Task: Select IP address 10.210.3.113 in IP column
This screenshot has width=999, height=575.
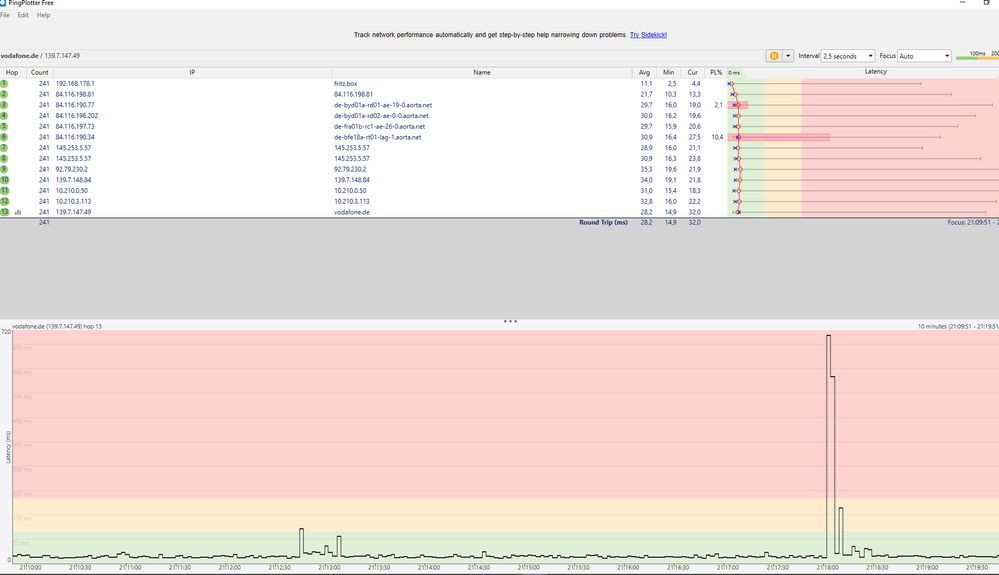Action: coord(73,201)
